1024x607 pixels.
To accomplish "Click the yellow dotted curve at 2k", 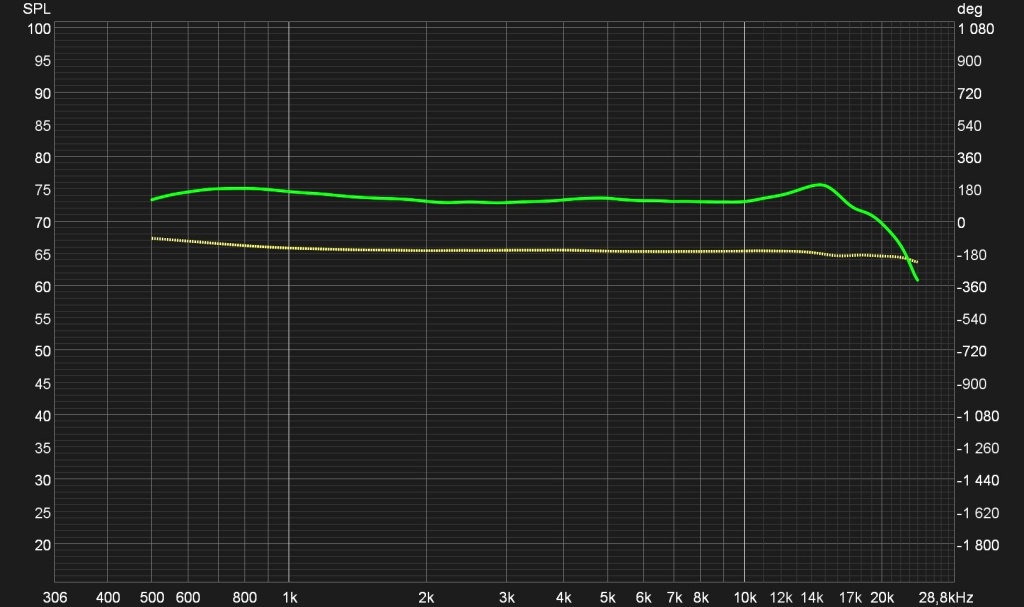I will coord(426,250).
